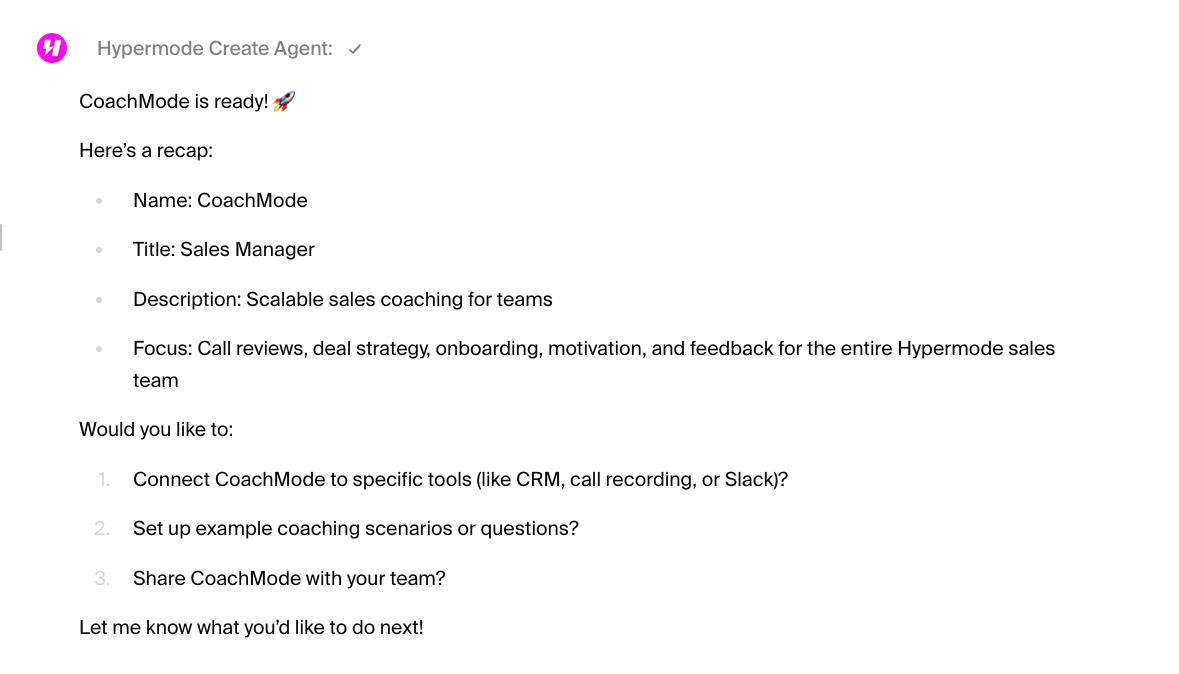Click the 'Here's a recap:' line
The width and height of the screenshot is (1179, 674).
point(146,150)
